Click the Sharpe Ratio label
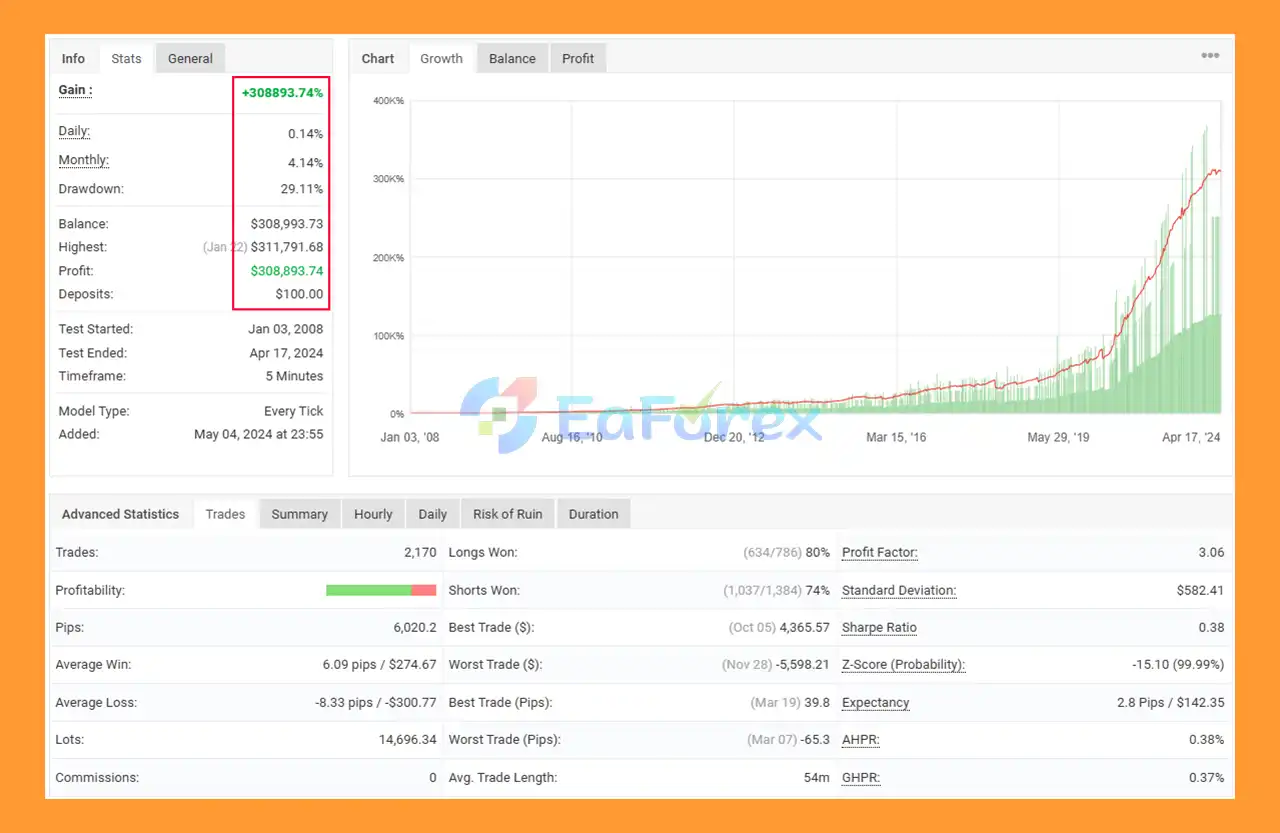The width and height of the screenshot is (1280, 833). click(x=879, y=628)
